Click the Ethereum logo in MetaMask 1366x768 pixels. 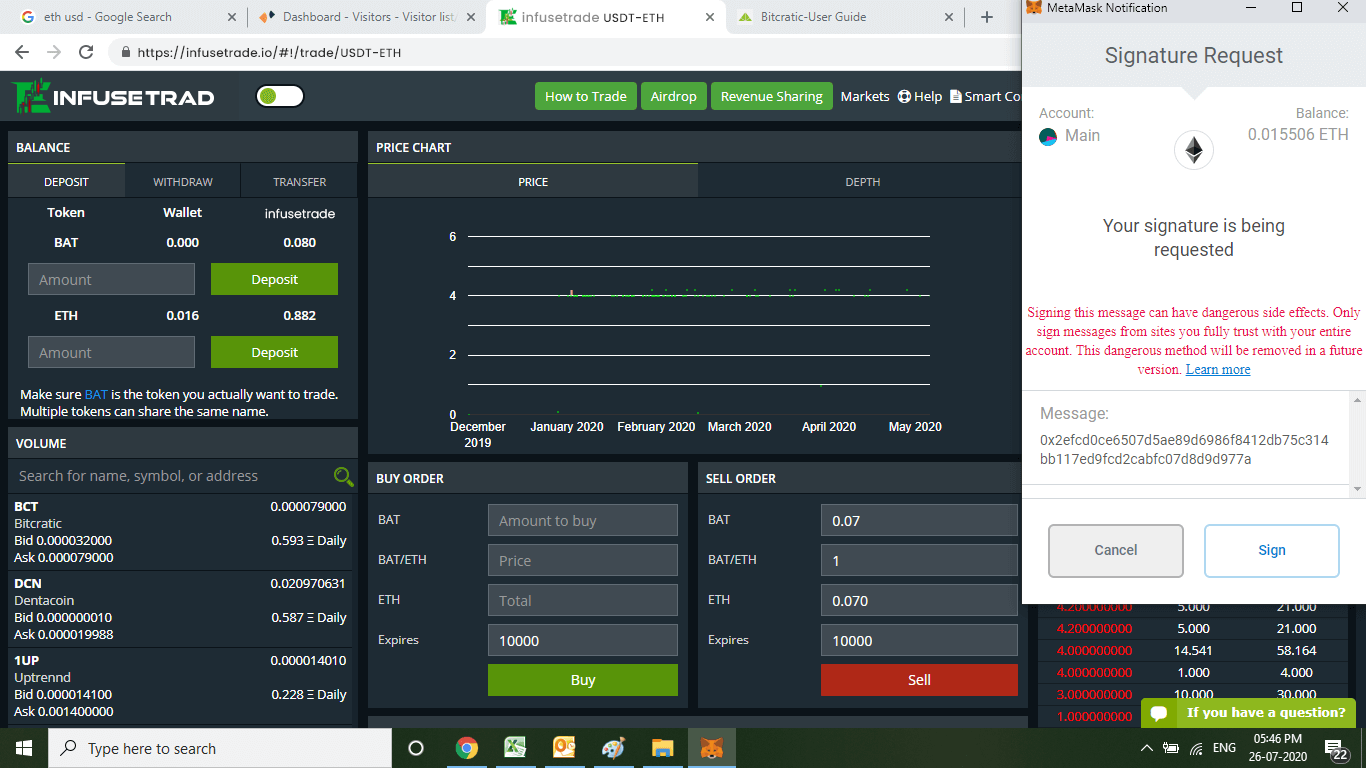click(1193, 150)
